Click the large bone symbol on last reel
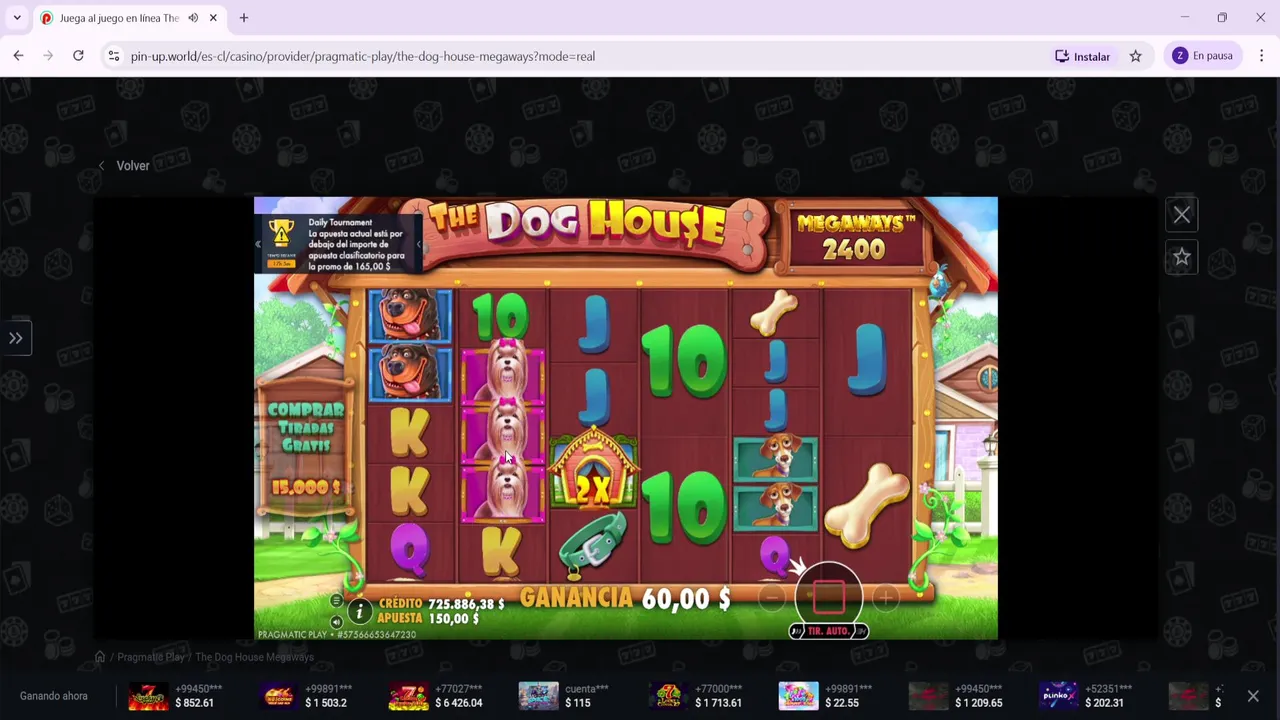Image resolution: width=1280 pixels, height=720 pixels. [867, 505]
